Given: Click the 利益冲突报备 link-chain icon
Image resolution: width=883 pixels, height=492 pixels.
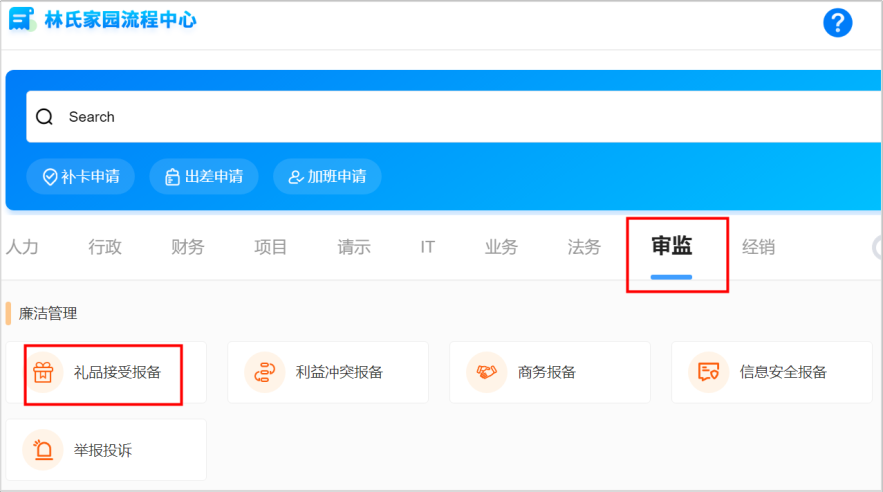Looking at the screenshot, I should 265,372.
